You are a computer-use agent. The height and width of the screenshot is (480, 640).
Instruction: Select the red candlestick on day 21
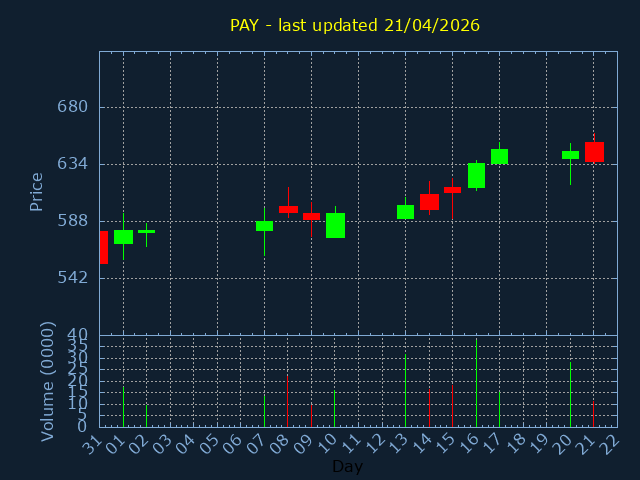coord(594,152)
